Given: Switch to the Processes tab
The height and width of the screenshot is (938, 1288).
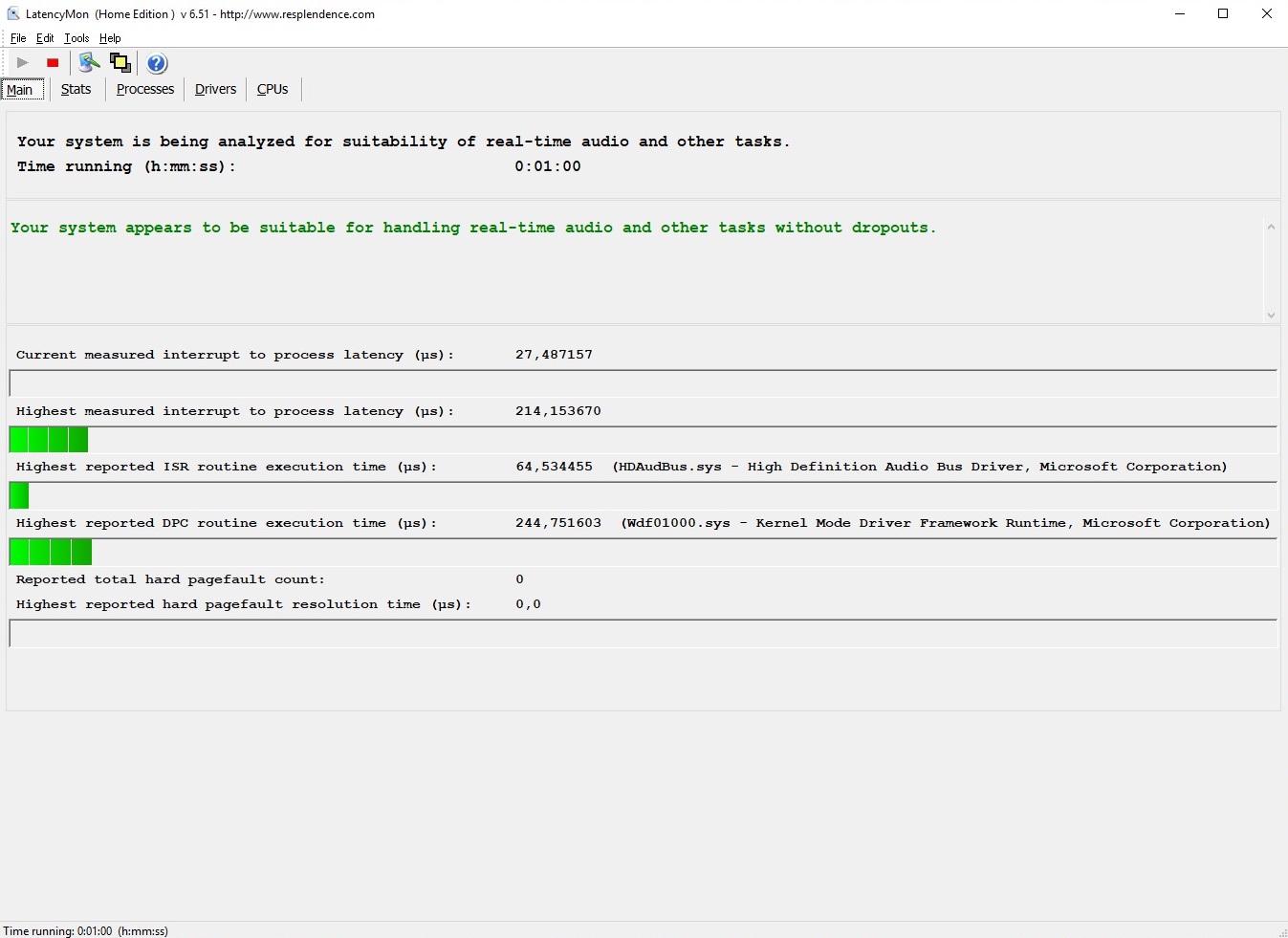Looking at the screenshot, I should click(145, 89).
